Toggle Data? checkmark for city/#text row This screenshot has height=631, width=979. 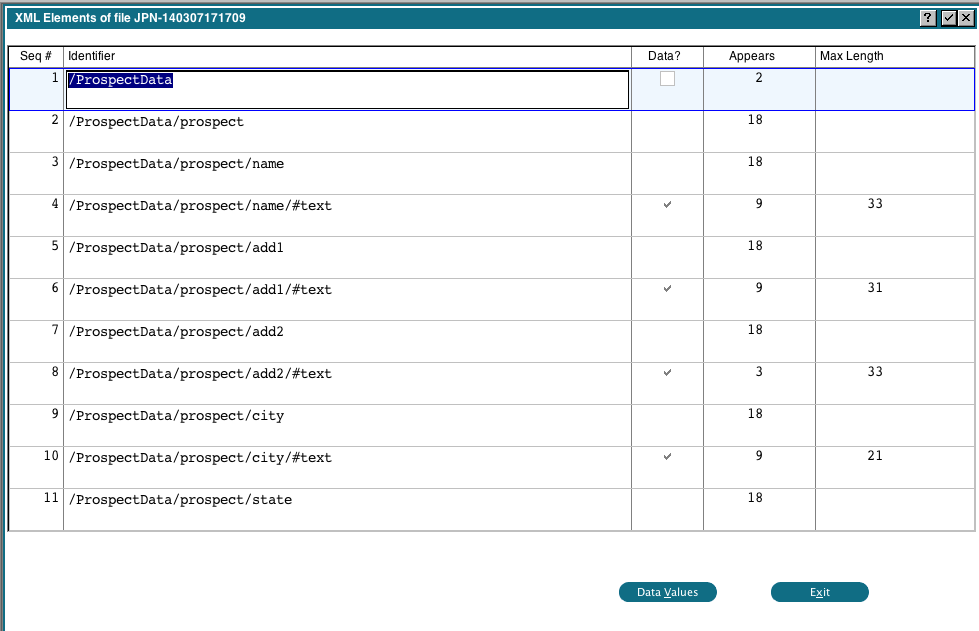pyautogui.click(x=667, y=457)
